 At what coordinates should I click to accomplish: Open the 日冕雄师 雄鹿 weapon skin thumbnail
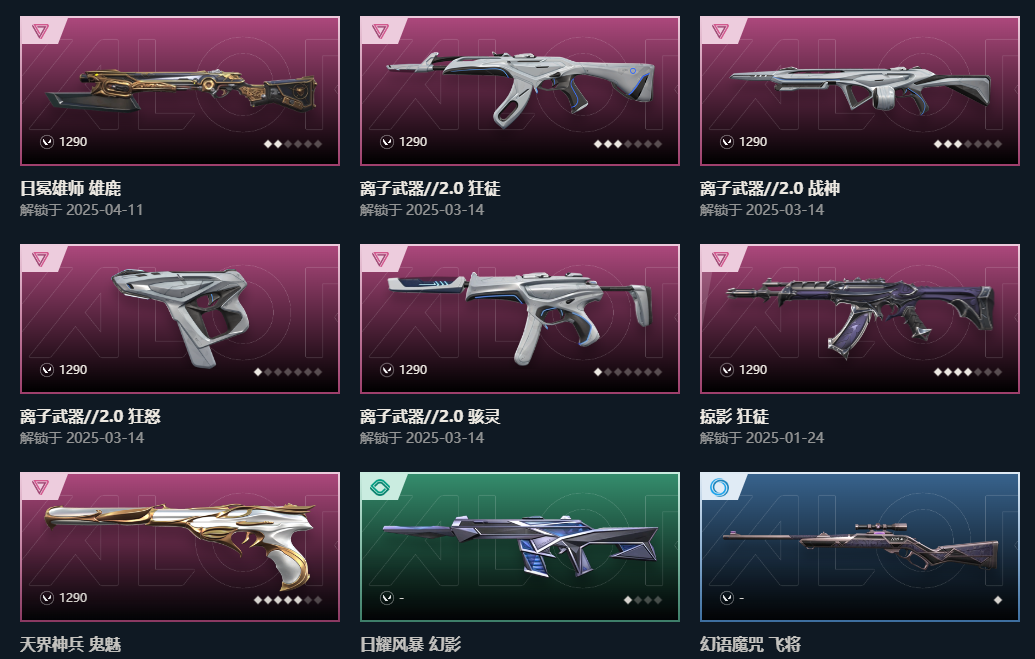click(x=182, y=91)
